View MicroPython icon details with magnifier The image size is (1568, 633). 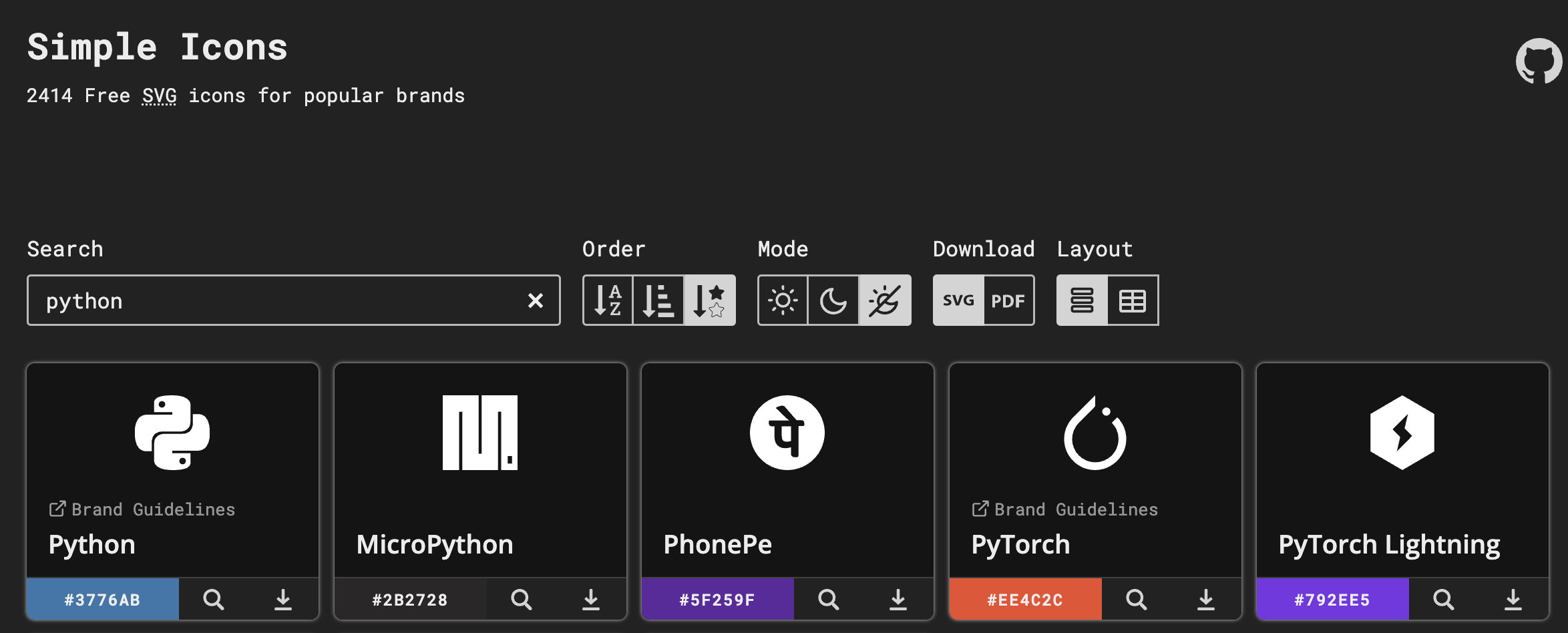[522, 599]
